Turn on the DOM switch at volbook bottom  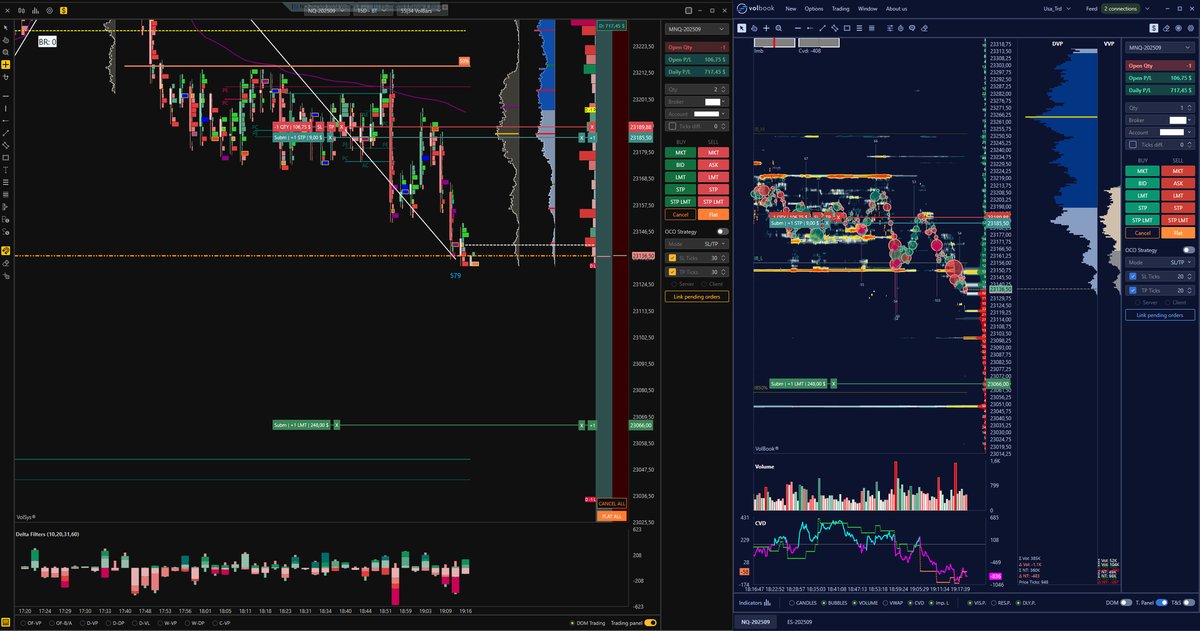(x=1126, y=603)
